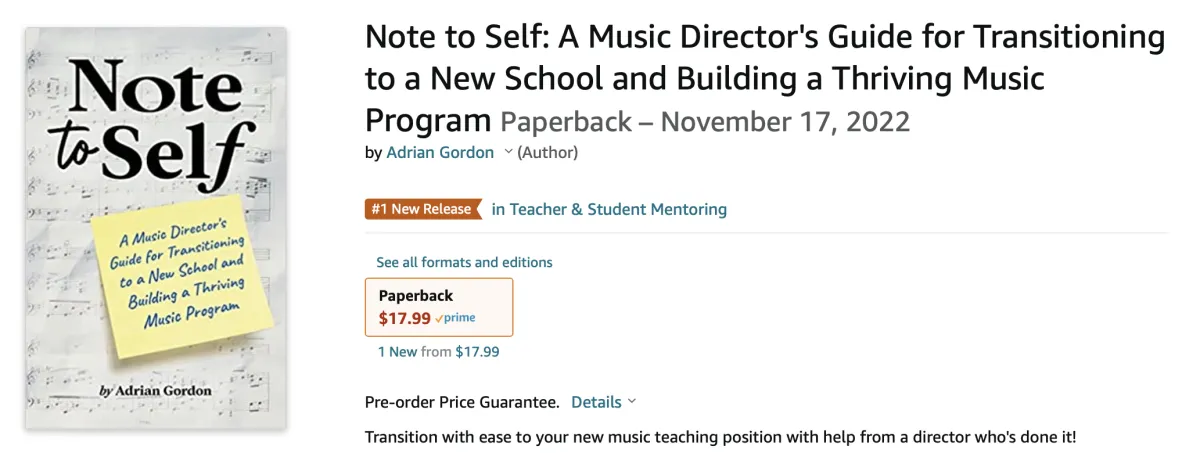Click the Prime checkmark logo

[456, 318]
